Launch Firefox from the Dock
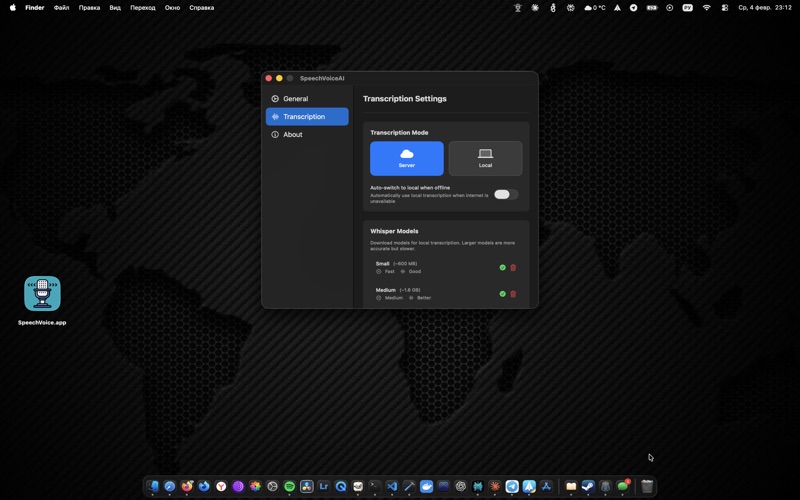 pos(187,486)
